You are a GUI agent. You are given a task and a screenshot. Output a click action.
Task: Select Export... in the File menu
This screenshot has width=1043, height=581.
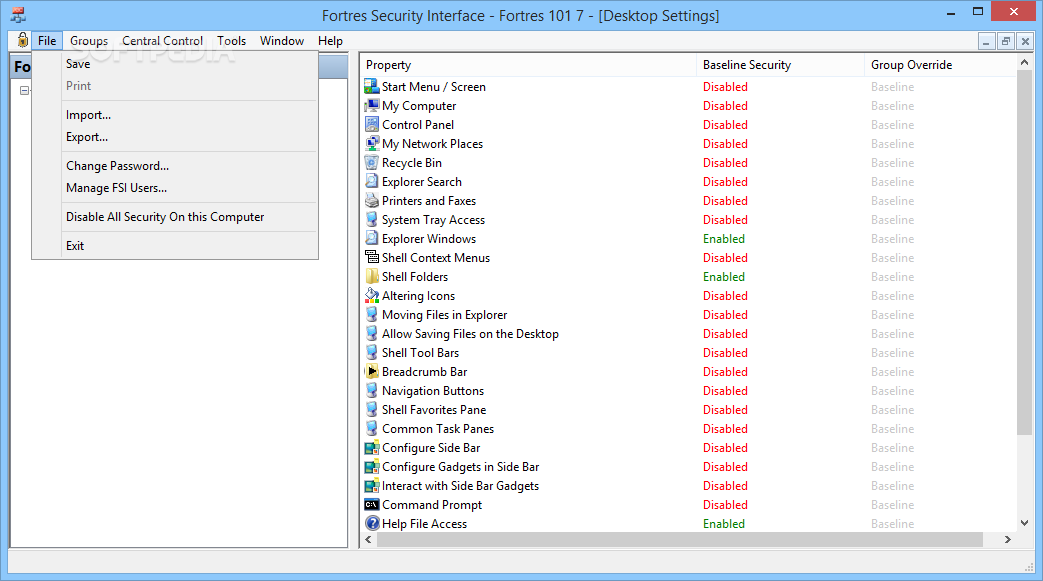(175, 137)
